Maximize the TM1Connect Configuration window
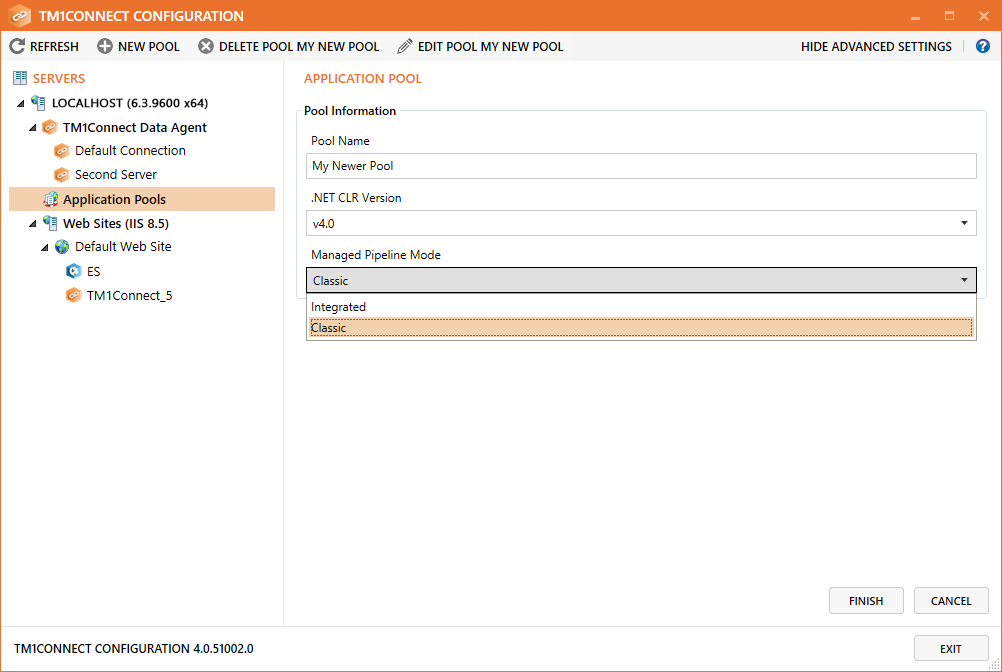Viewport: 1002px width, 672px height. (x=950, y=16)
